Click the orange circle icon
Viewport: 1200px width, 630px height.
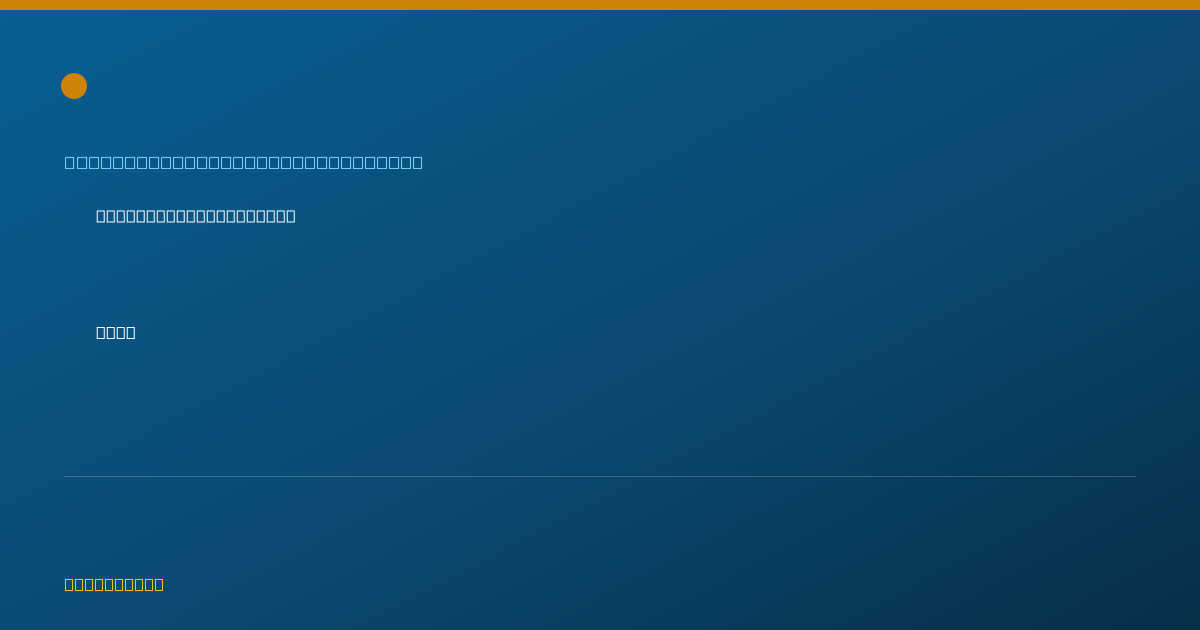point(74,86)
